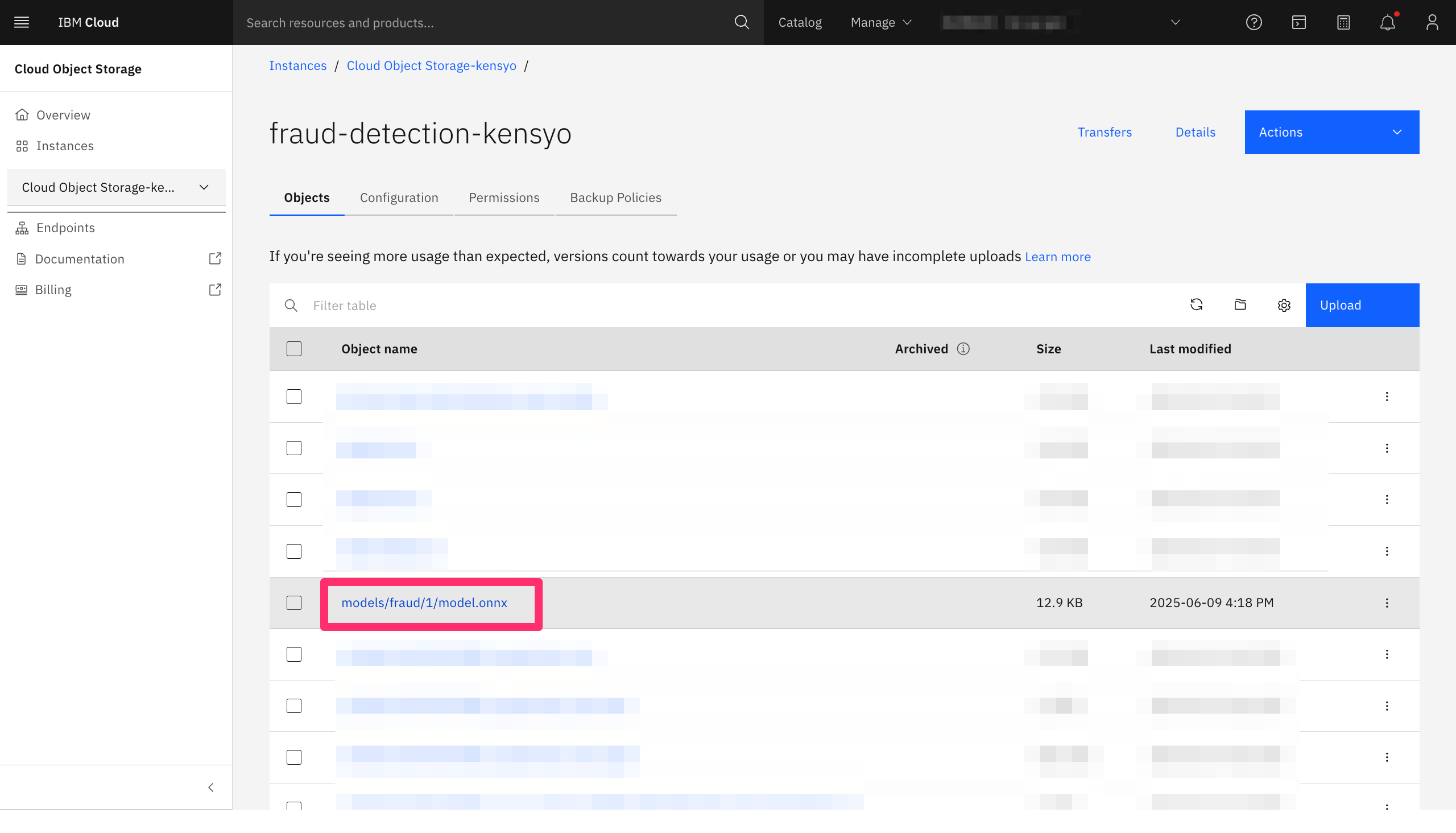This screenshot has height=833, width=1456.
Task: Open the Manage dropdown menu
Action: coord(880,22)
